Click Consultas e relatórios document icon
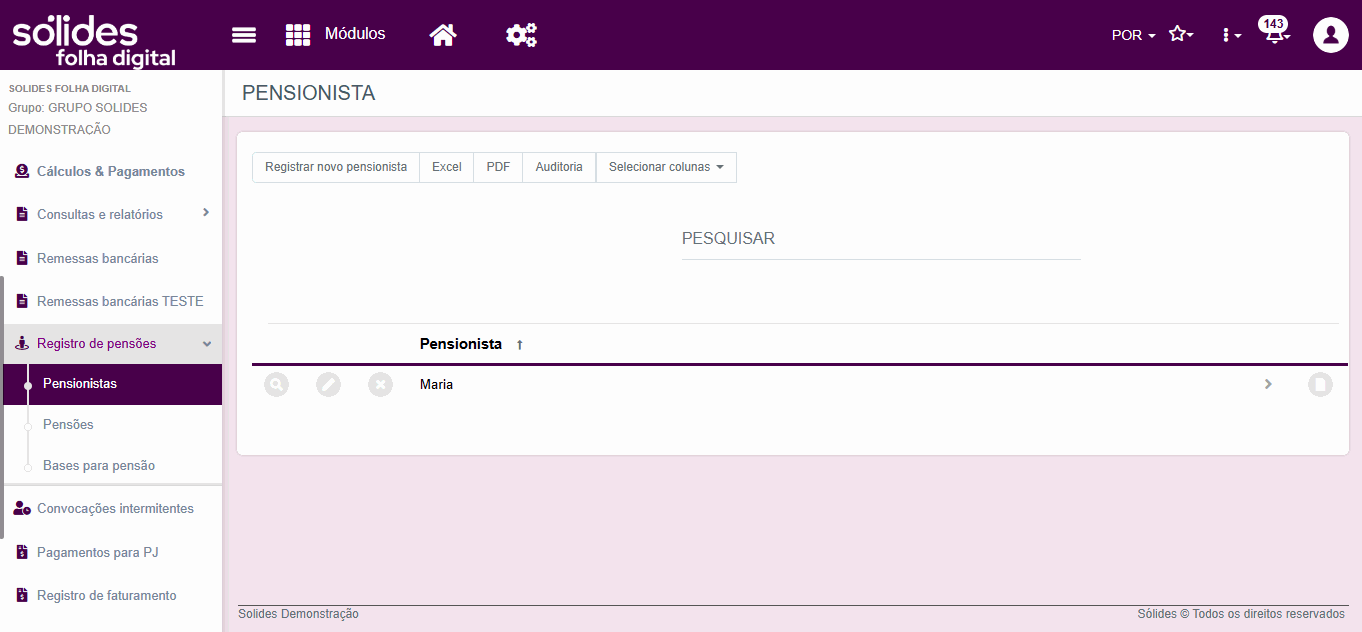1362x632 pixels. click(x=22, y=214)
